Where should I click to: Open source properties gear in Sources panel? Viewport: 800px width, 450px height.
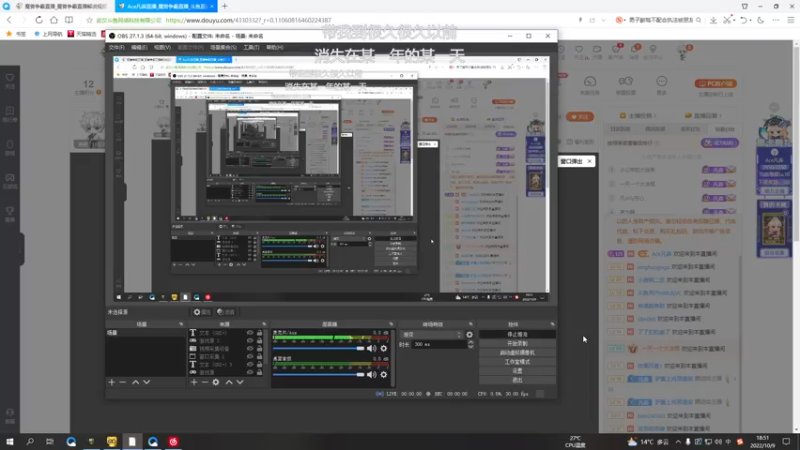216,382
